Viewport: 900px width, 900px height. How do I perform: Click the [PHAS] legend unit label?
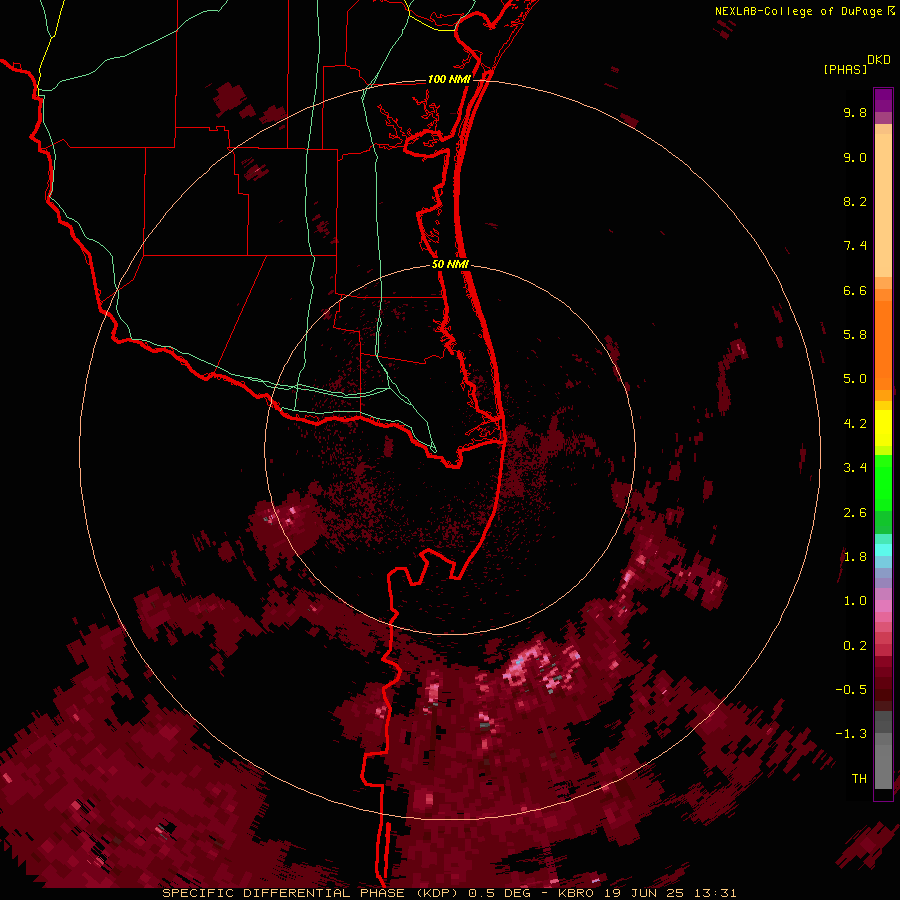[845, 69]
